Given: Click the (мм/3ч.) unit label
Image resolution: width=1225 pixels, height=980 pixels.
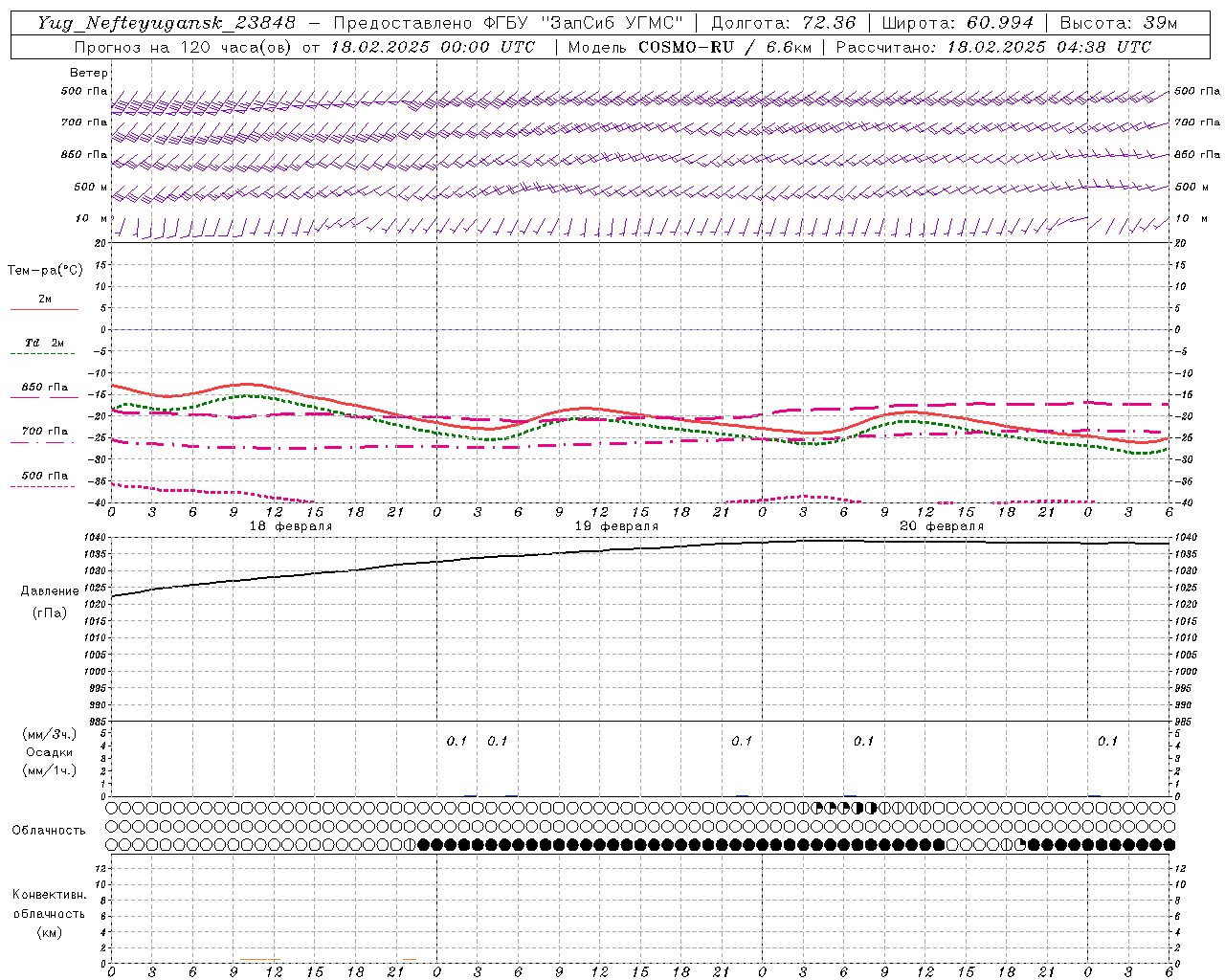Looking at the screenshot, I should 50,734.
